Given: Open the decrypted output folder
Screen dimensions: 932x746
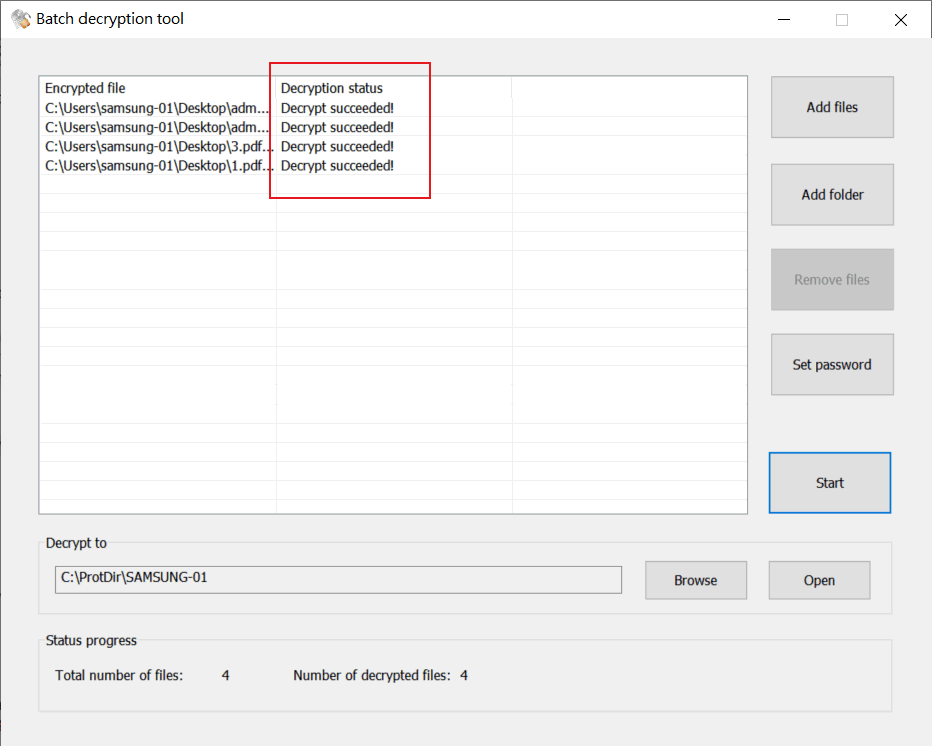Looking at the screenshot, I should point(819,580).
